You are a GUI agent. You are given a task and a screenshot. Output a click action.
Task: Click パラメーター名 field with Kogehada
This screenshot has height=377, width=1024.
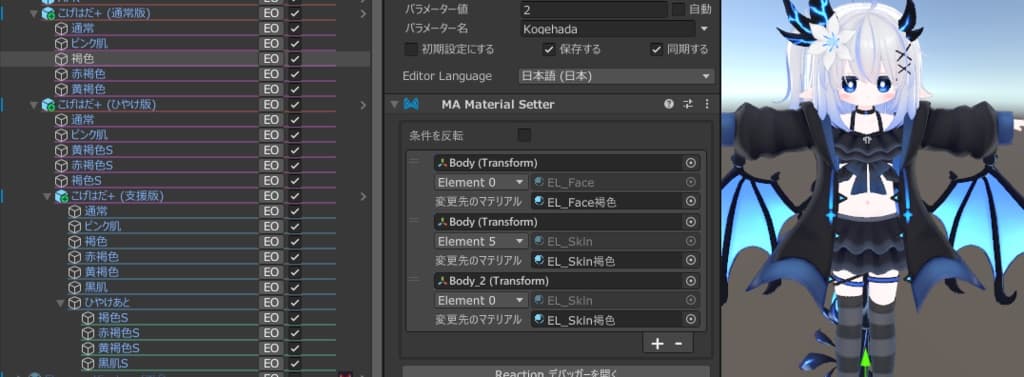(x=607, y=29)
